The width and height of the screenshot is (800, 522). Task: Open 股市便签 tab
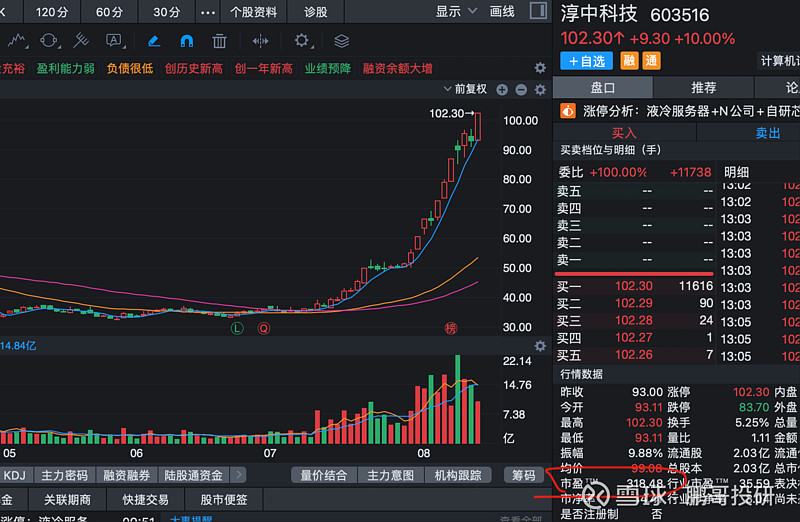point(224,500)
